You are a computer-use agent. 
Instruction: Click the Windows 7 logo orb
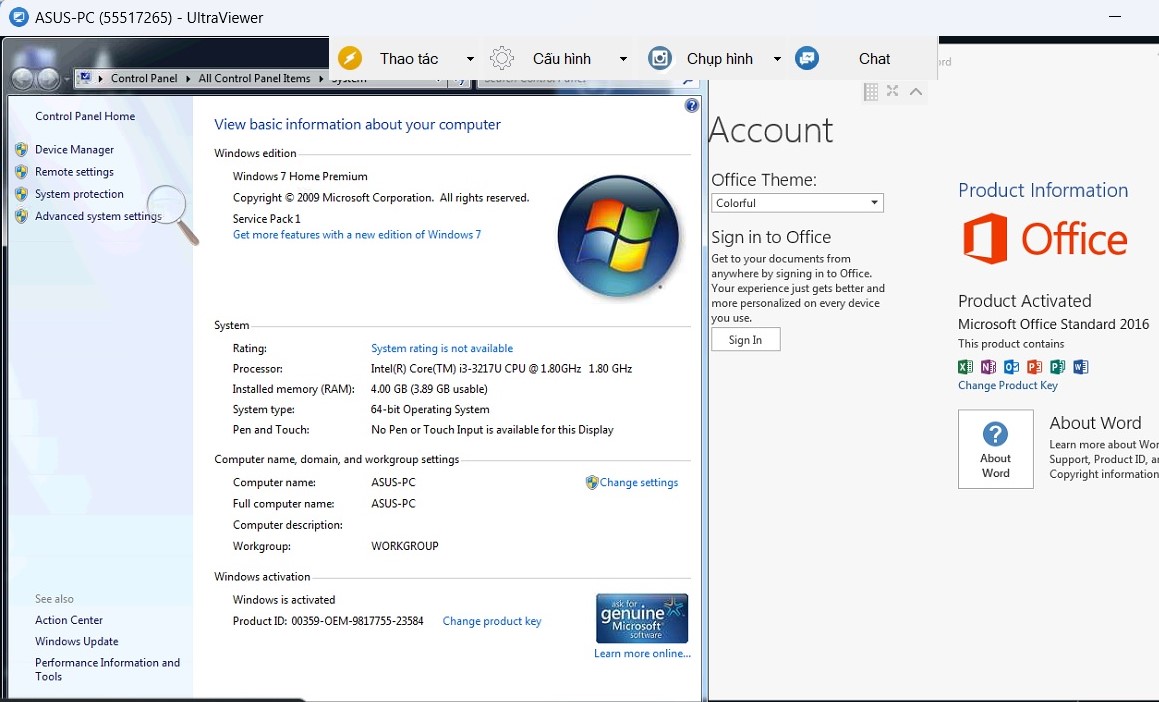[x=618, y=236]
